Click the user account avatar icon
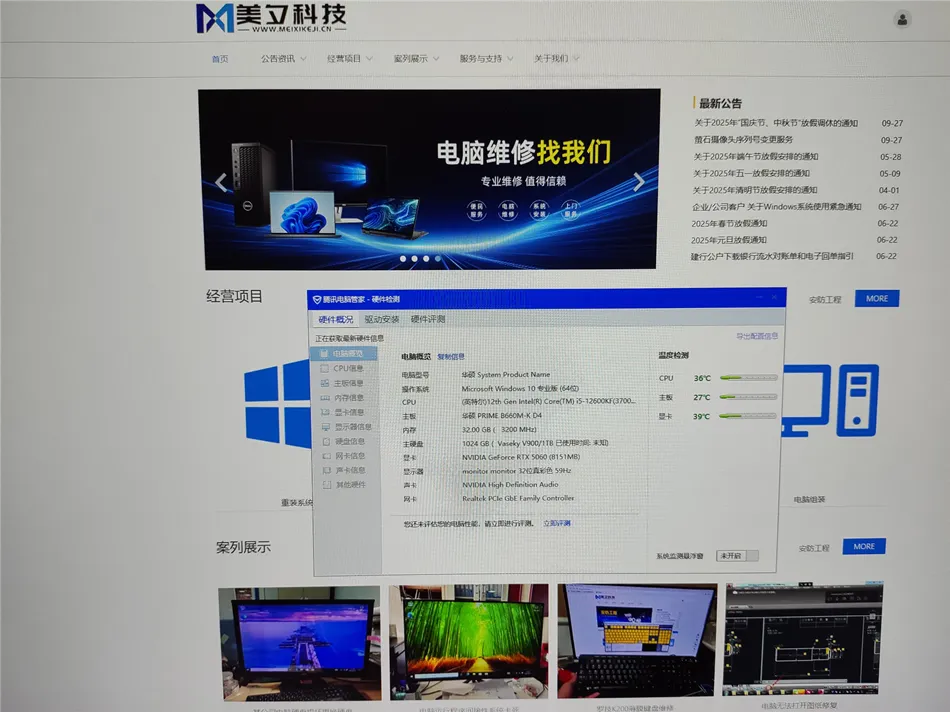Viewport: 950px width, 712px height. (x=903, y=19)
